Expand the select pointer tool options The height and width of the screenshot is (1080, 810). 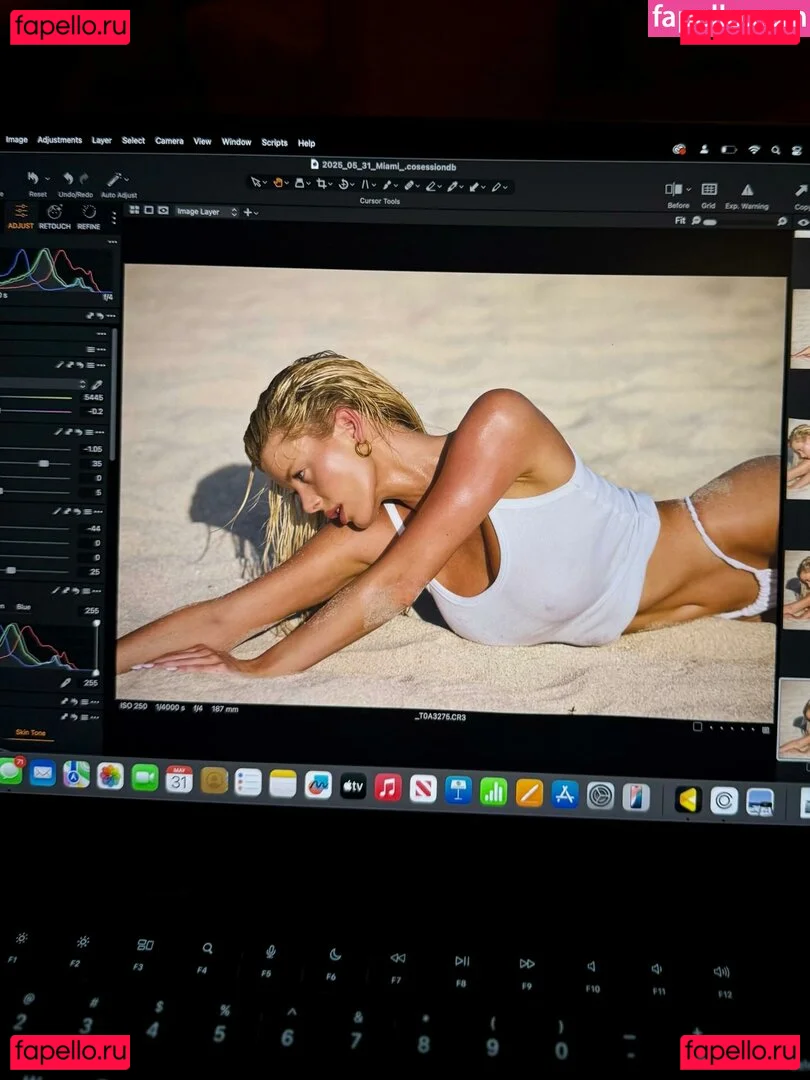264,185
